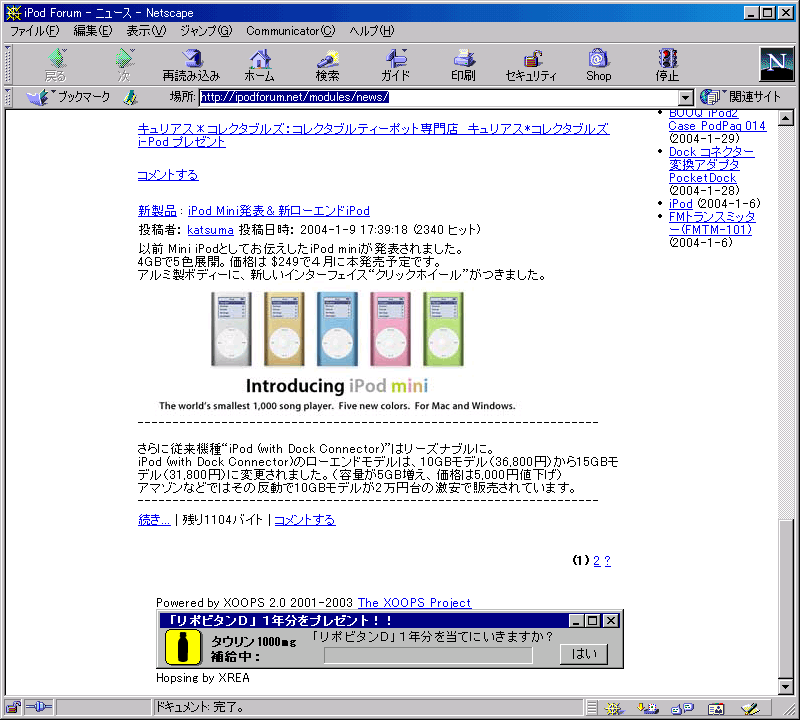The height and width of the screenshot is (720, 800).
Task: Click the yellow Lipovitan bottle icon
Action: pyautogui.click(x=183, y=647)
